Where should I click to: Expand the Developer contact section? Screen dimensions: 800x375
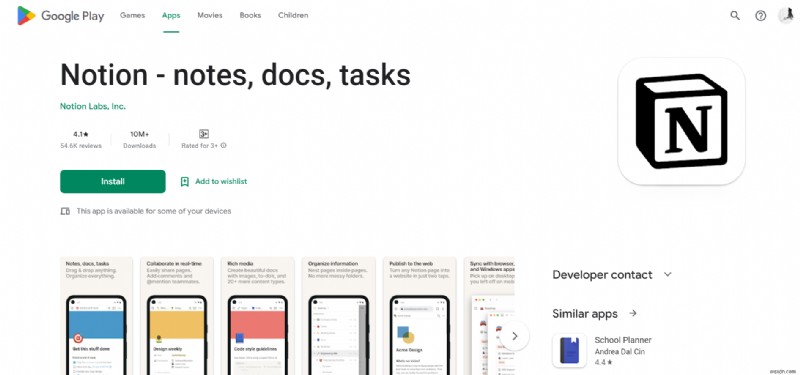point(667,274)
